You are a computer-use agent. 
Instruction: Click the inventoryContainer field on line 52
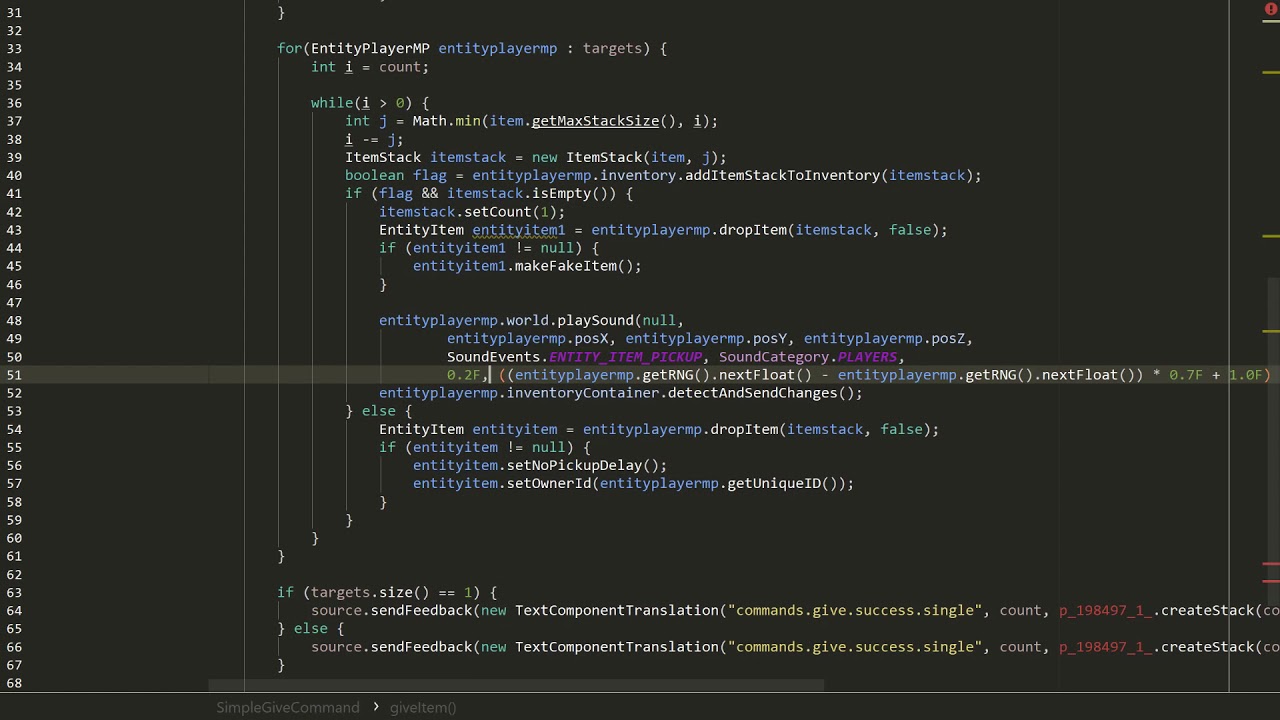pyautogui.click(x=582, y=393)
